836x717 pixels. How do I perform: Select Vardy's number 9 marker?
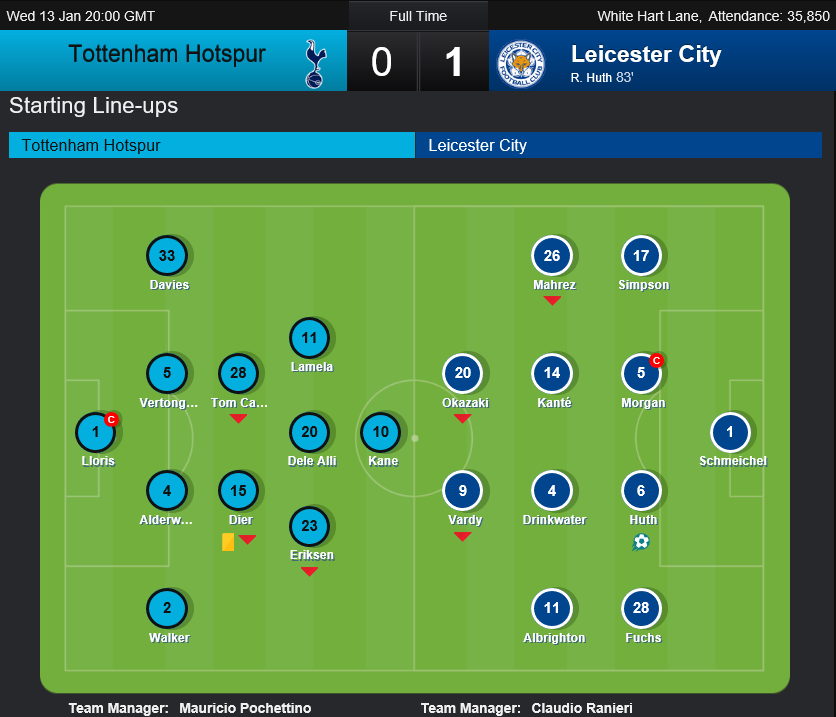click(462, 490)
